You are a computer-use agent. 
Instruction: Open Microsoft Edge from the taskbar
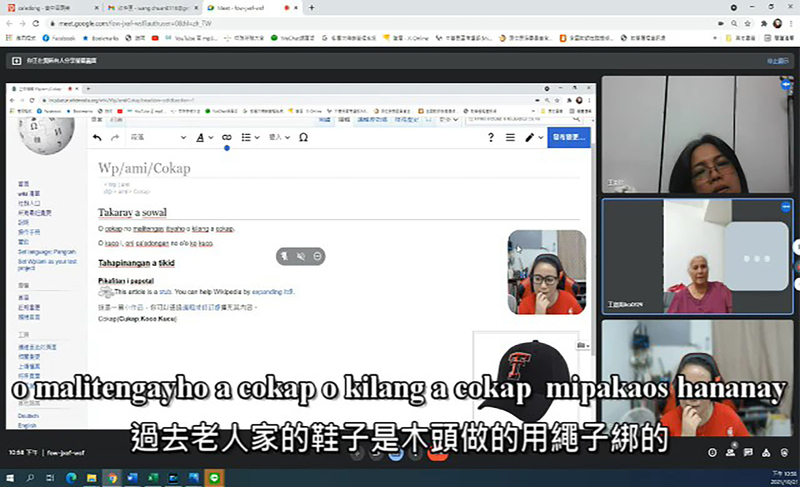pos(71,478)
